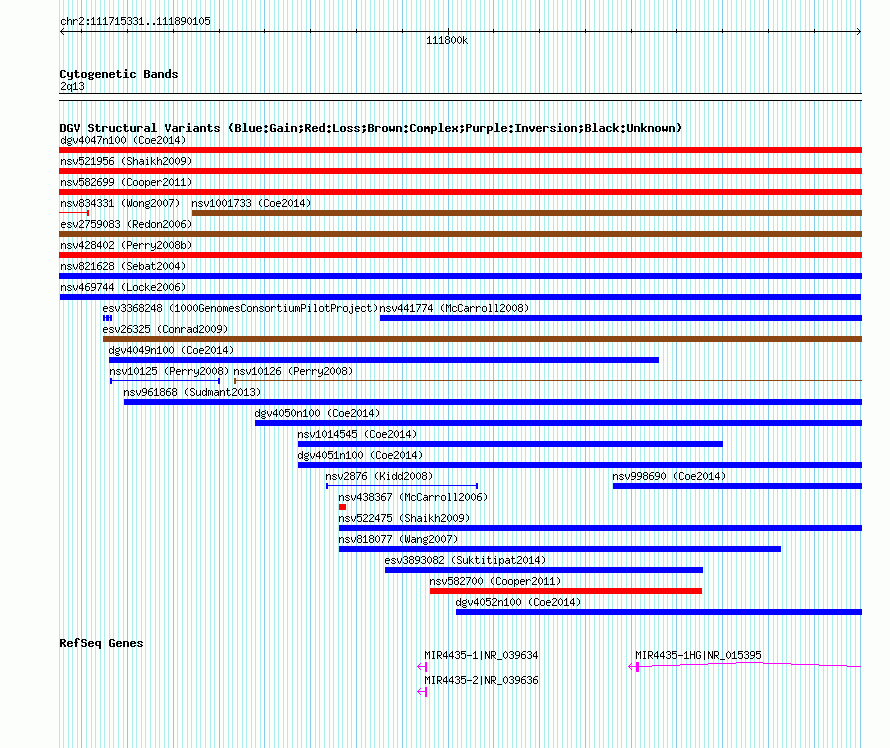
Task: Click the DGV Structural Variants track title
Action: [x=371, y=128]
